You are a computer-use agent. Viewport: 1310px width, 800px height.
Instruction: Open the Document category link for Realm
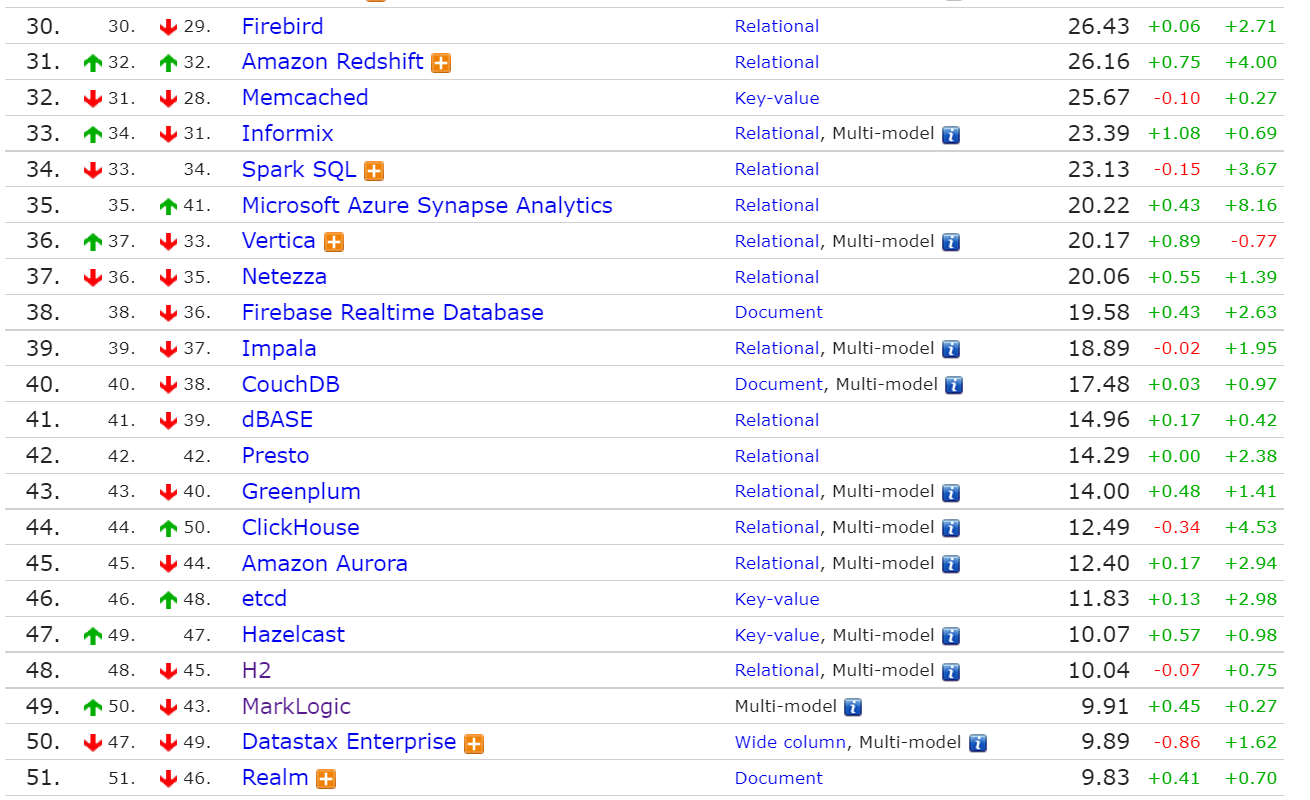(x=779, y=778)
